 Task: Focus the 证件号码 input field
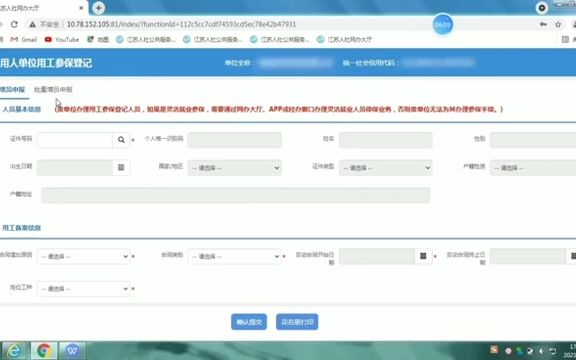(75, 140)
